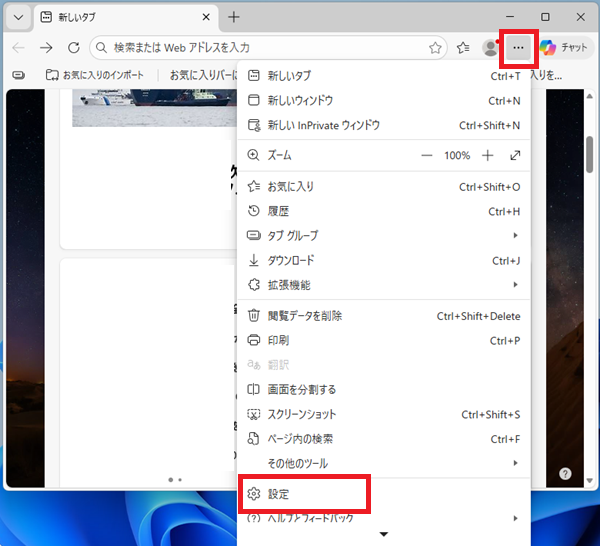Screen dimensions: 600x546
Task: Open Copilot チャット button
Action: tap(564, 47)
